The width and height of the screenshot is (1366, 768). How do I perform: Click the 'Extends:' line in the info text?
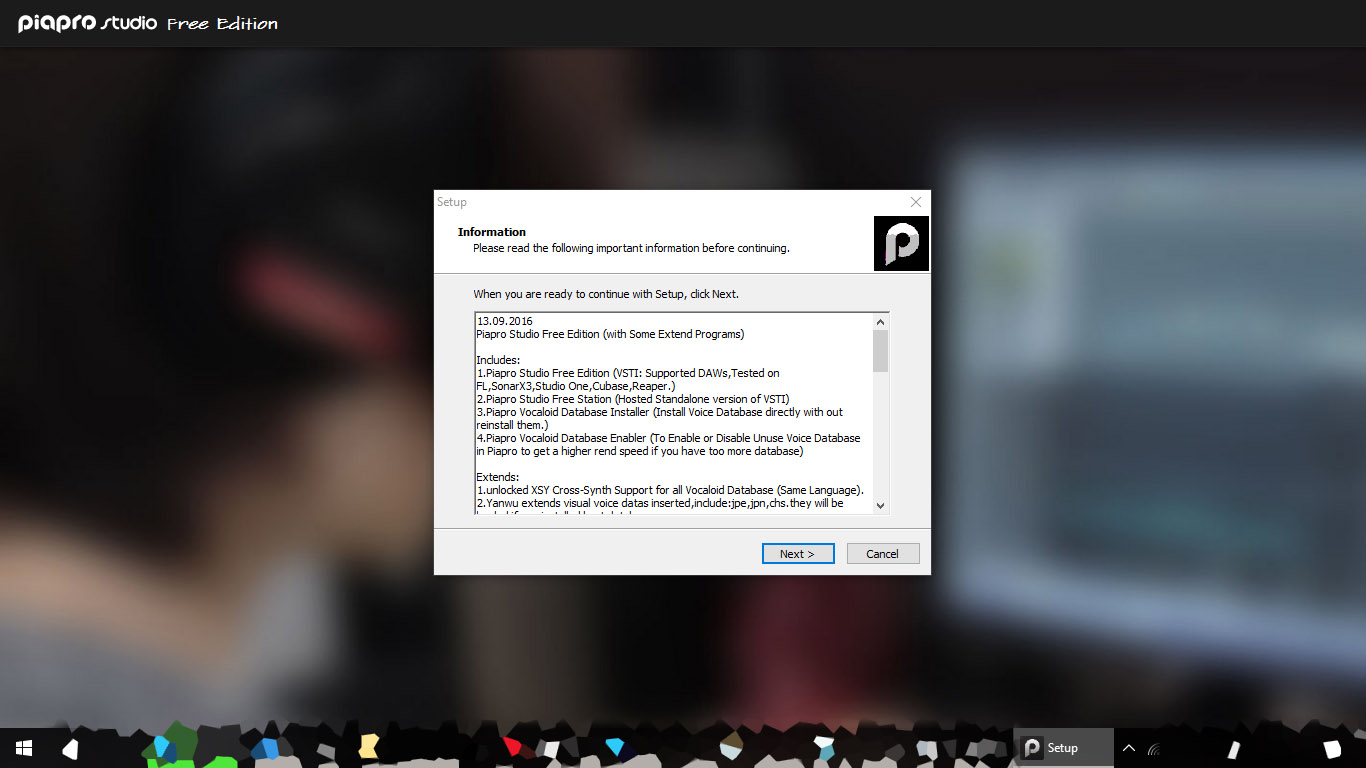tap(497, 477)
